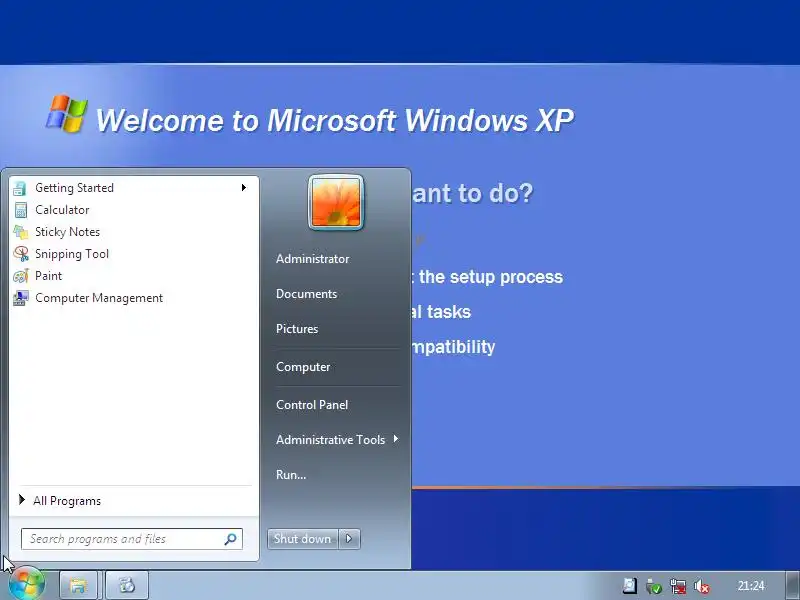Select the Paint text entry
800x600 pixels.
tap(48, 276)
